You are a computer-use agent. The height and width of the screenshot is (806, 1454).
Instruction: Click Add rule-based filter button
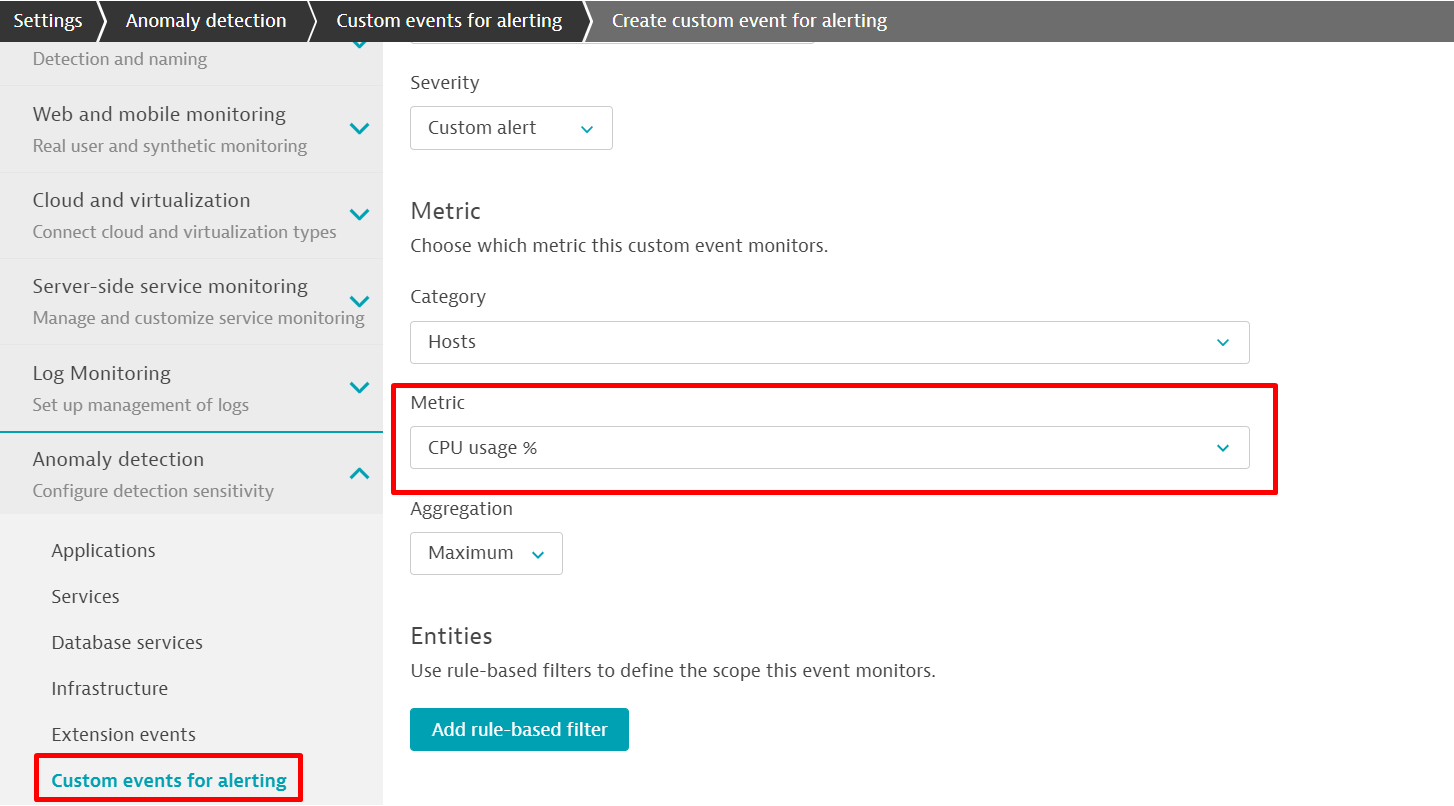click(x=519, y=730)
